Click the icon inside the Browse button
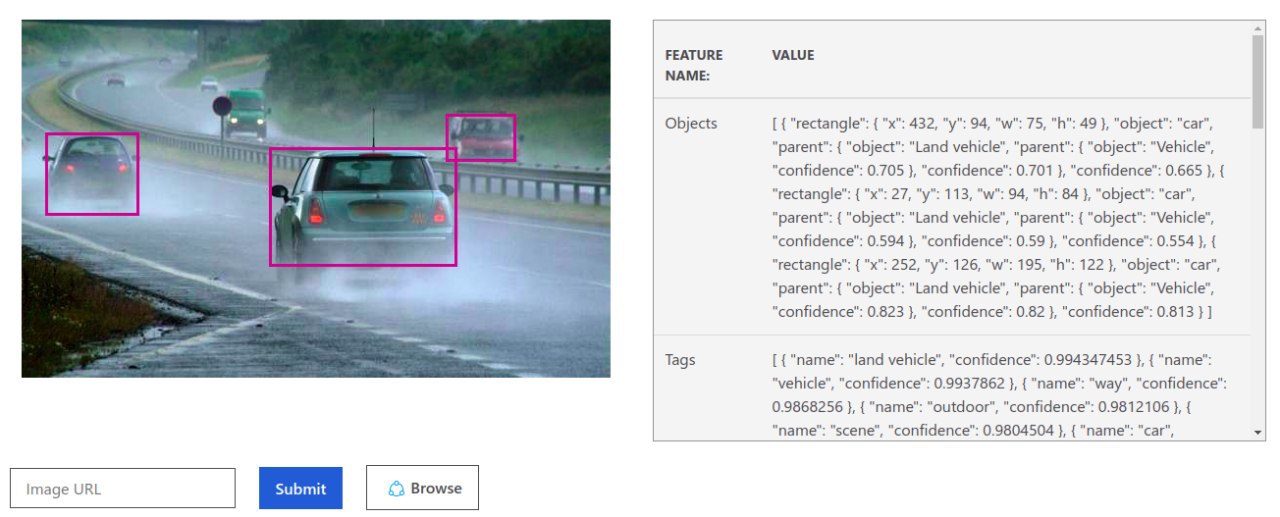1280x517 pixels. pos(396,489)
